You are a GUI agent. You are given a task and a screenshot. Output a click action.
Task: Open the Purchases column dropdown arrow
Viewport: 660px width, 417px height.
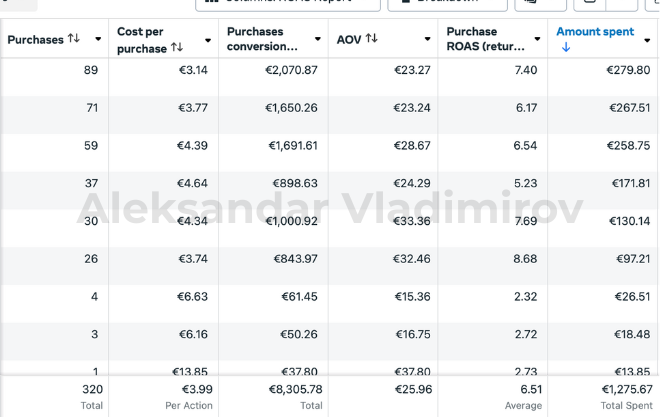pos(98,39)
